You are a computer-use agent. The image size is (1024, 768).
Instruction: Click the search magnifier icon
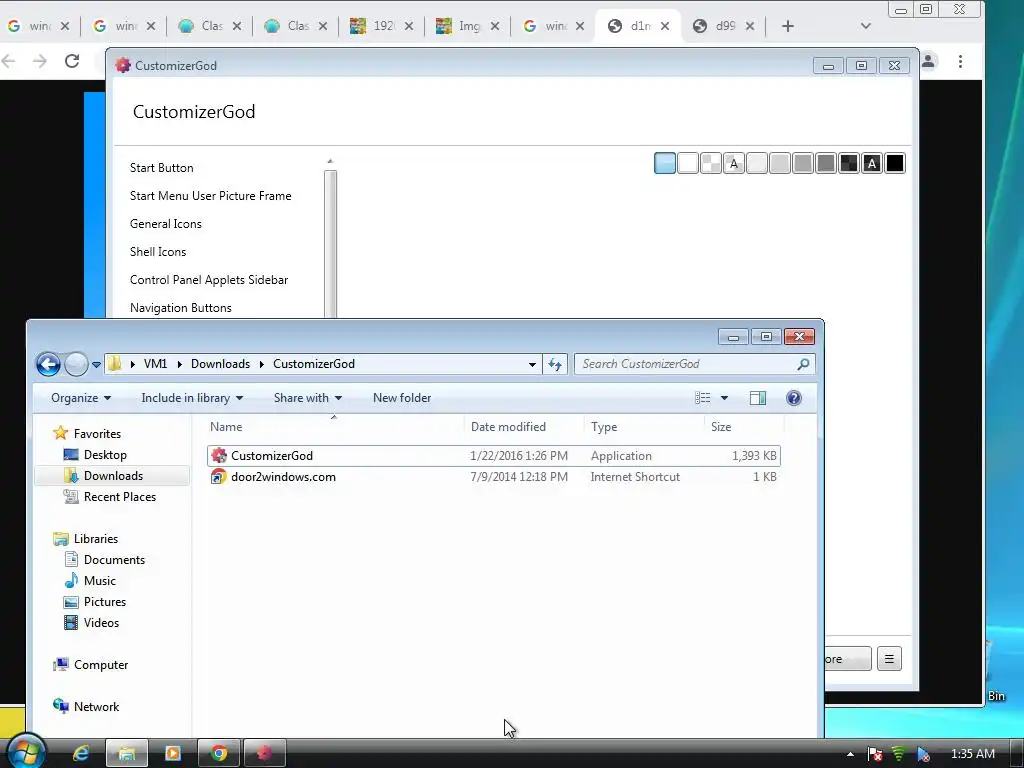[803, 364]
